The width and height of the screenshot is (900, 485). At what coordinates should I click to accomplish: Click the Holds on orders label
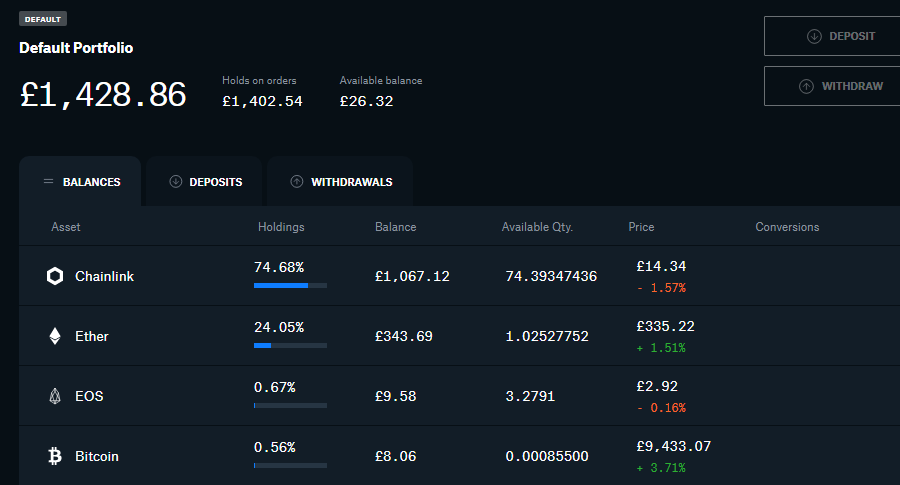tap(259, 80)
